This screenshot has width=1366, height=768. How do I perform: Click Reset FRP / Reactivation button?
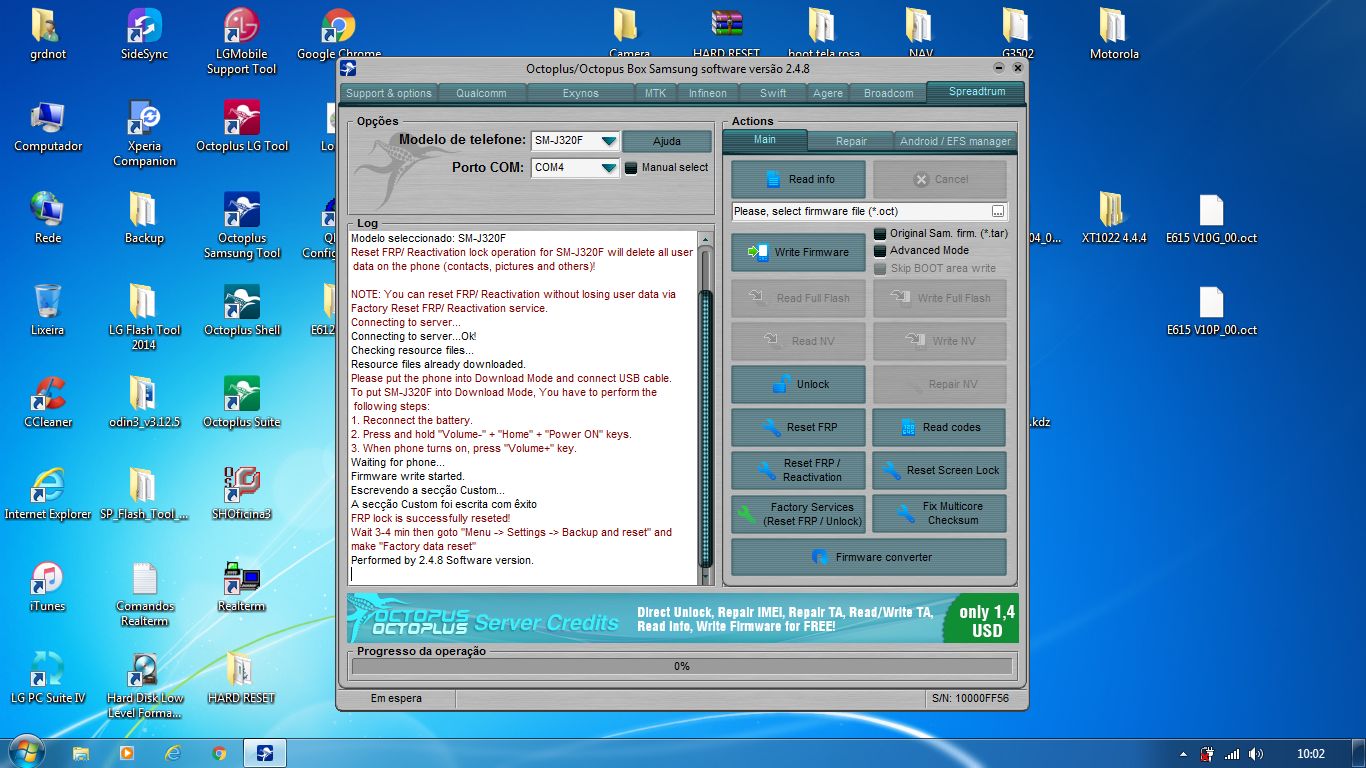799,470
